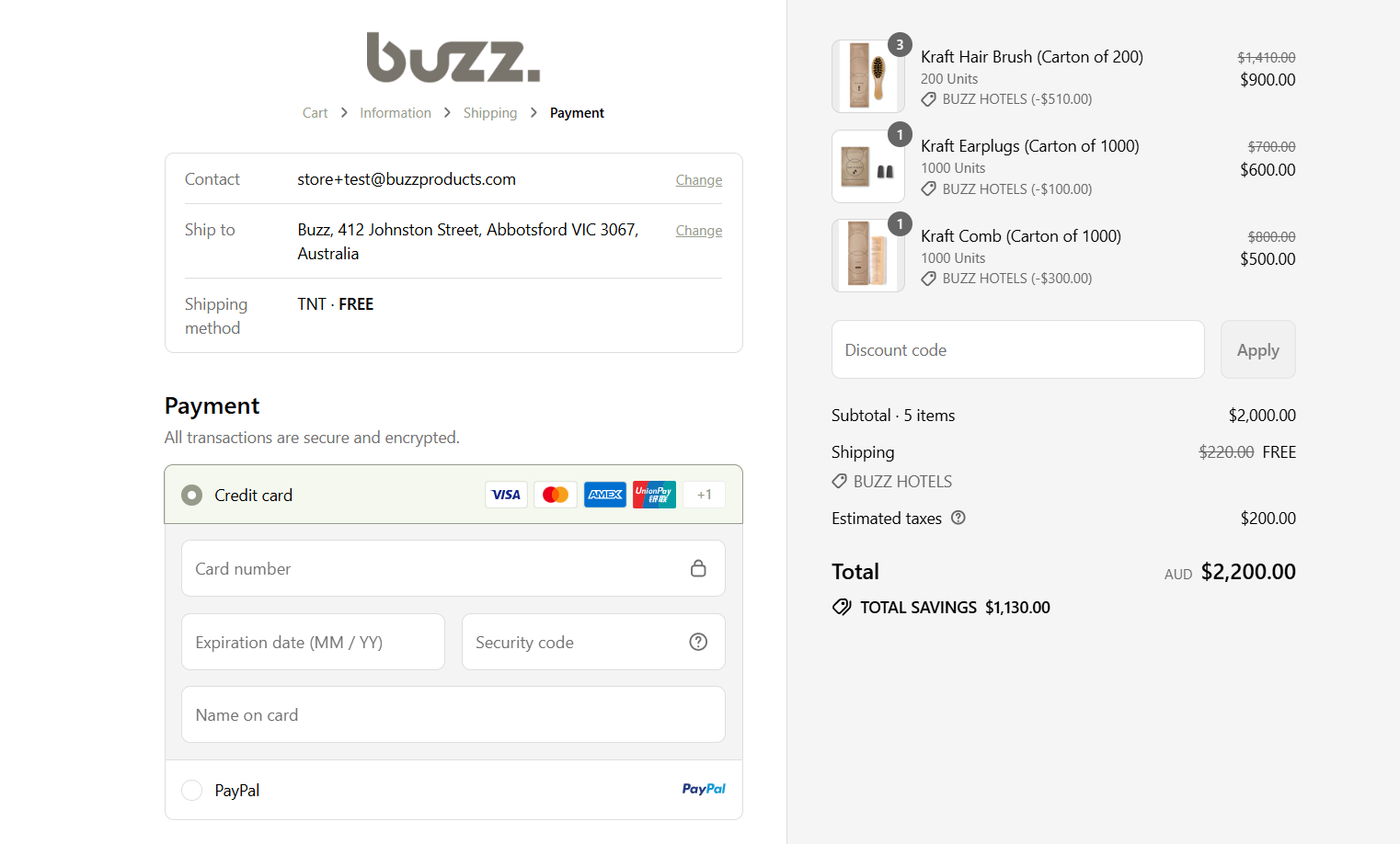
Task: Click the lock icon in Card number field
Action: pyautogui.click(x=698, y=568)
